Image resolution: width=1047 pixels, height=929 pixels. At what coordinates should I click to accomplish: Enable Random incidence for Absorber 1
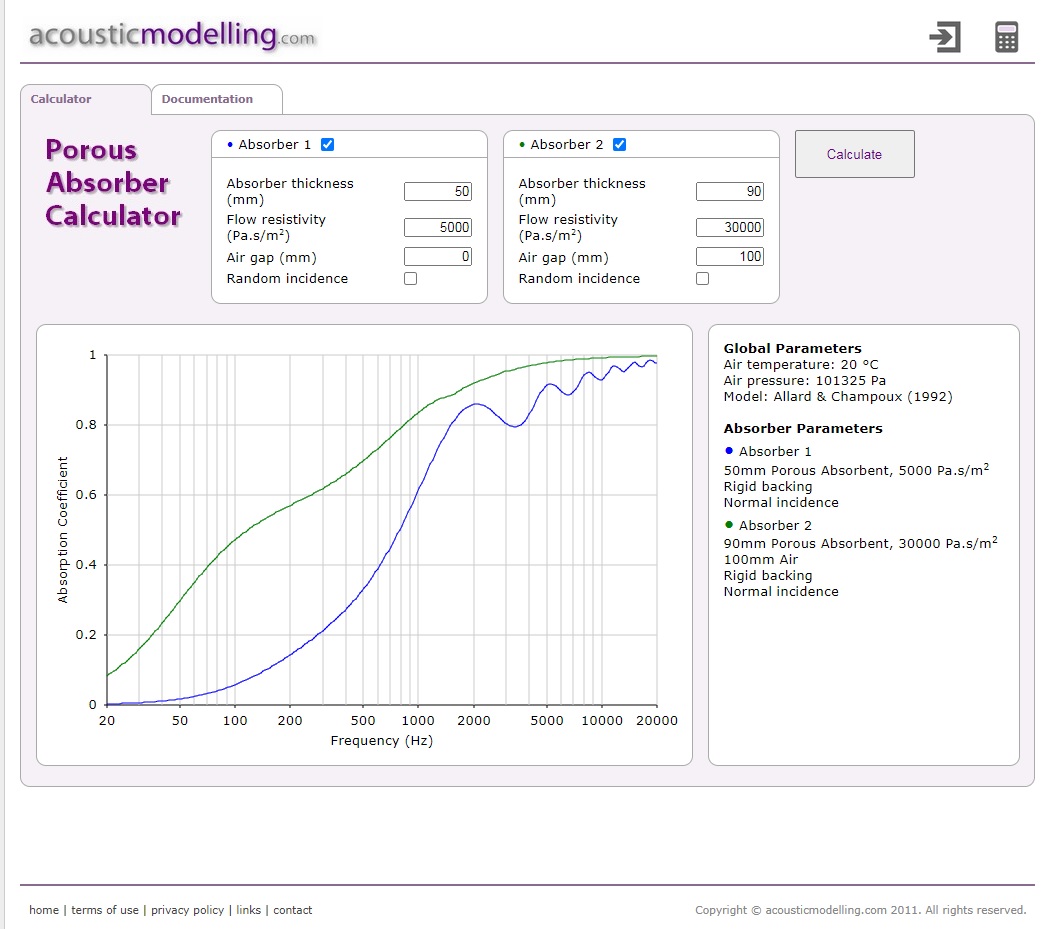pyautogui.click(x=410, y=279)
